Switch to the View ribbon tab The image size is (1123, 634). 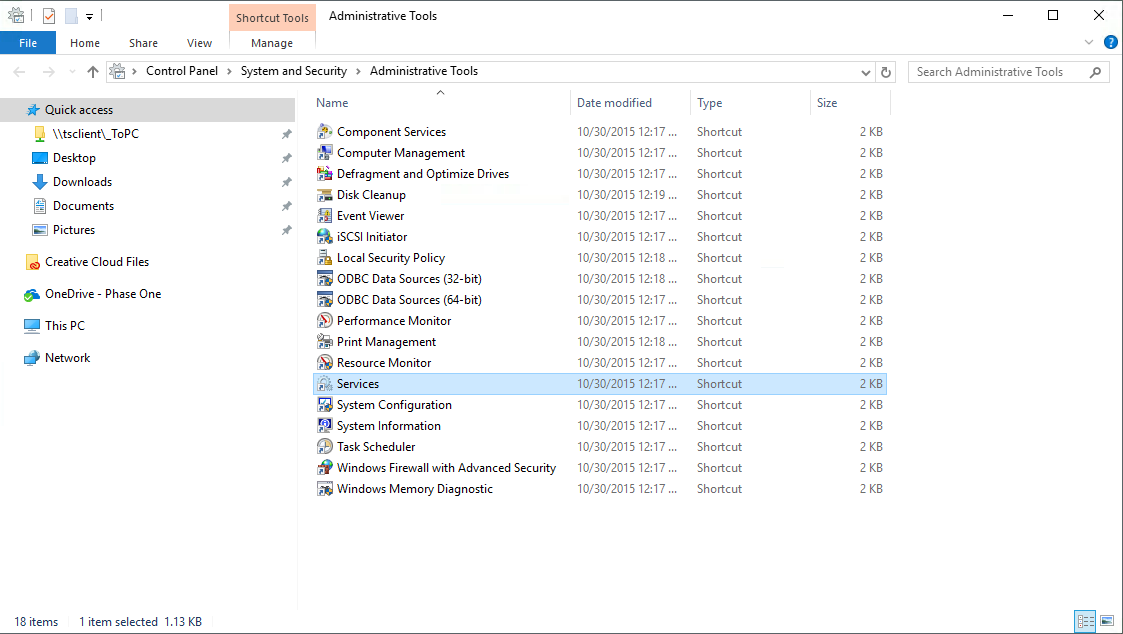(199, 43)
